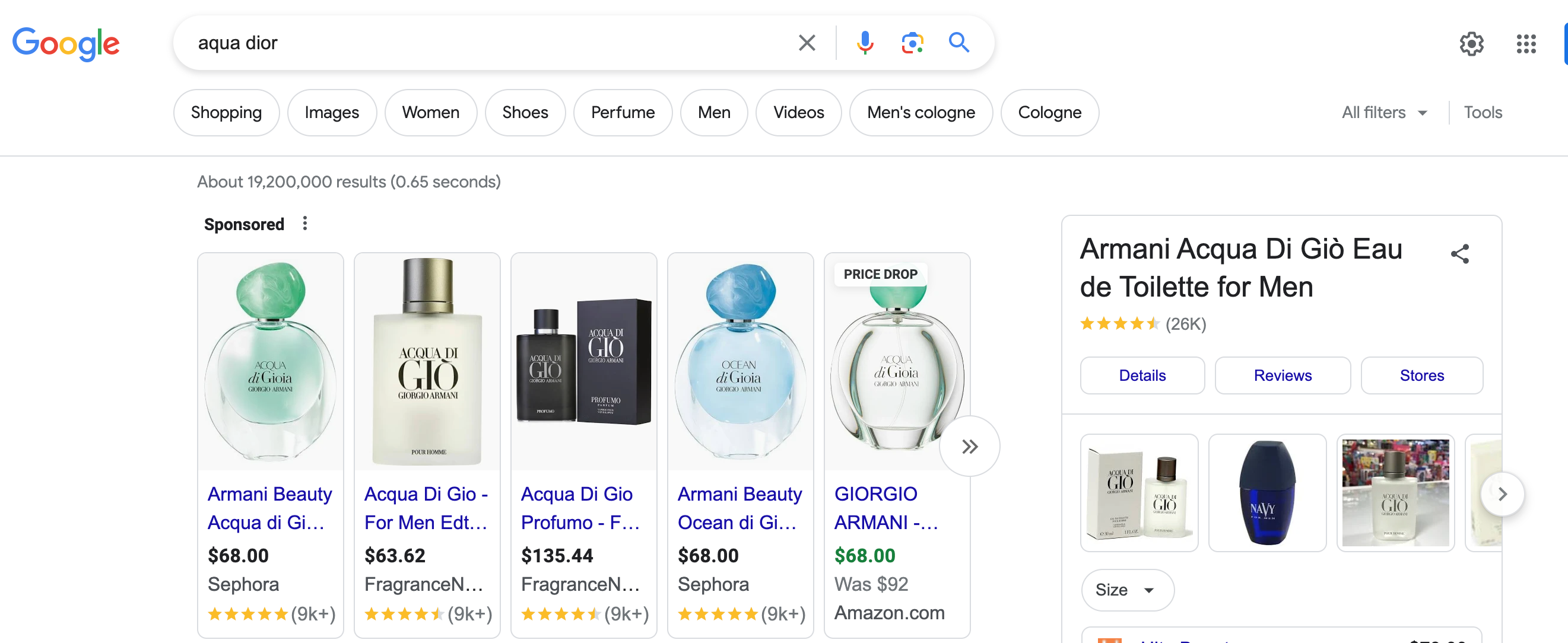Click the Google logo
This screenshot has width=1568, height=643.
(66, 44)
